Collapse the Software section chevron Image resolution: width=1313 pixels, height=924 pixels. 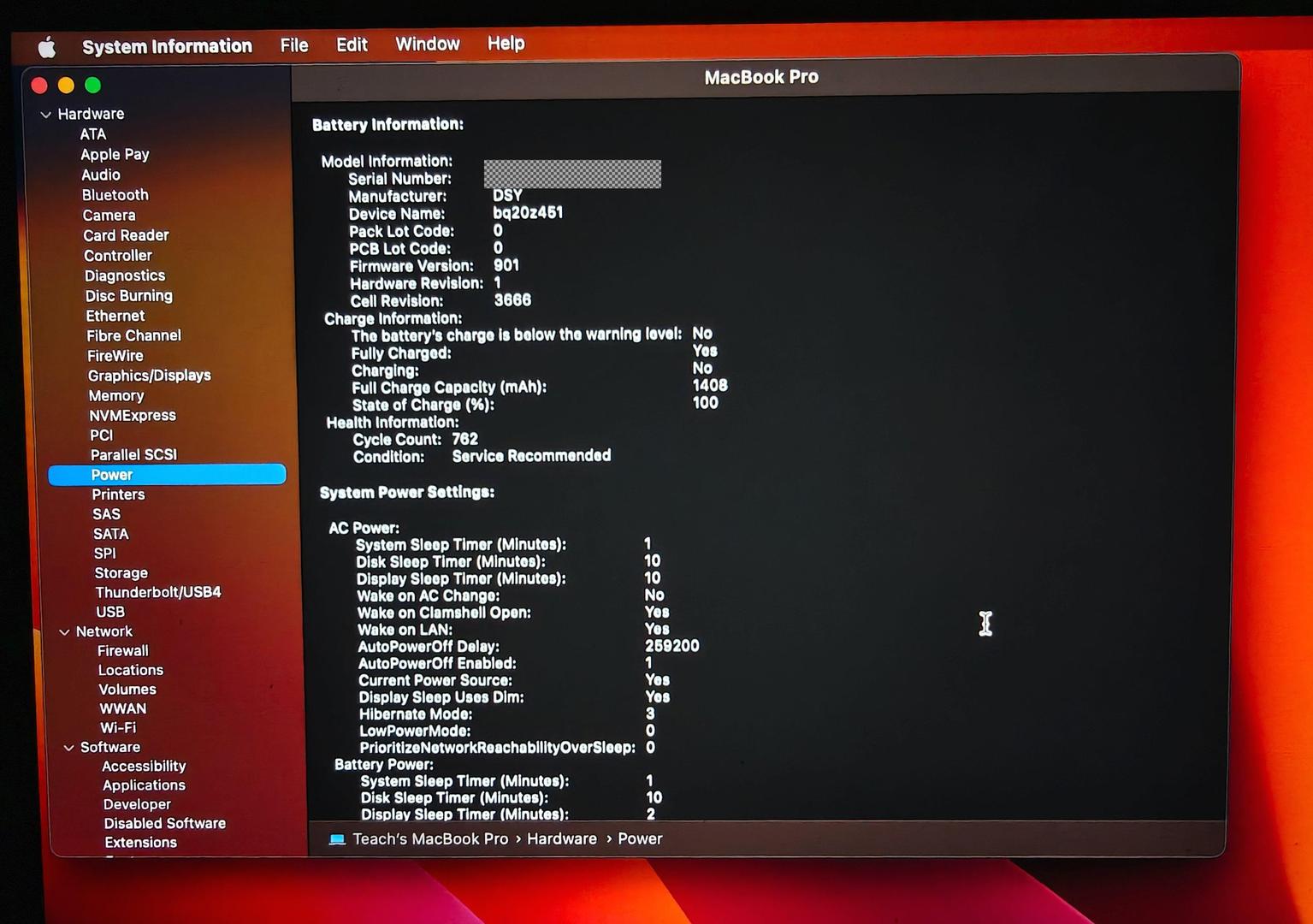(x=68, y=748)
